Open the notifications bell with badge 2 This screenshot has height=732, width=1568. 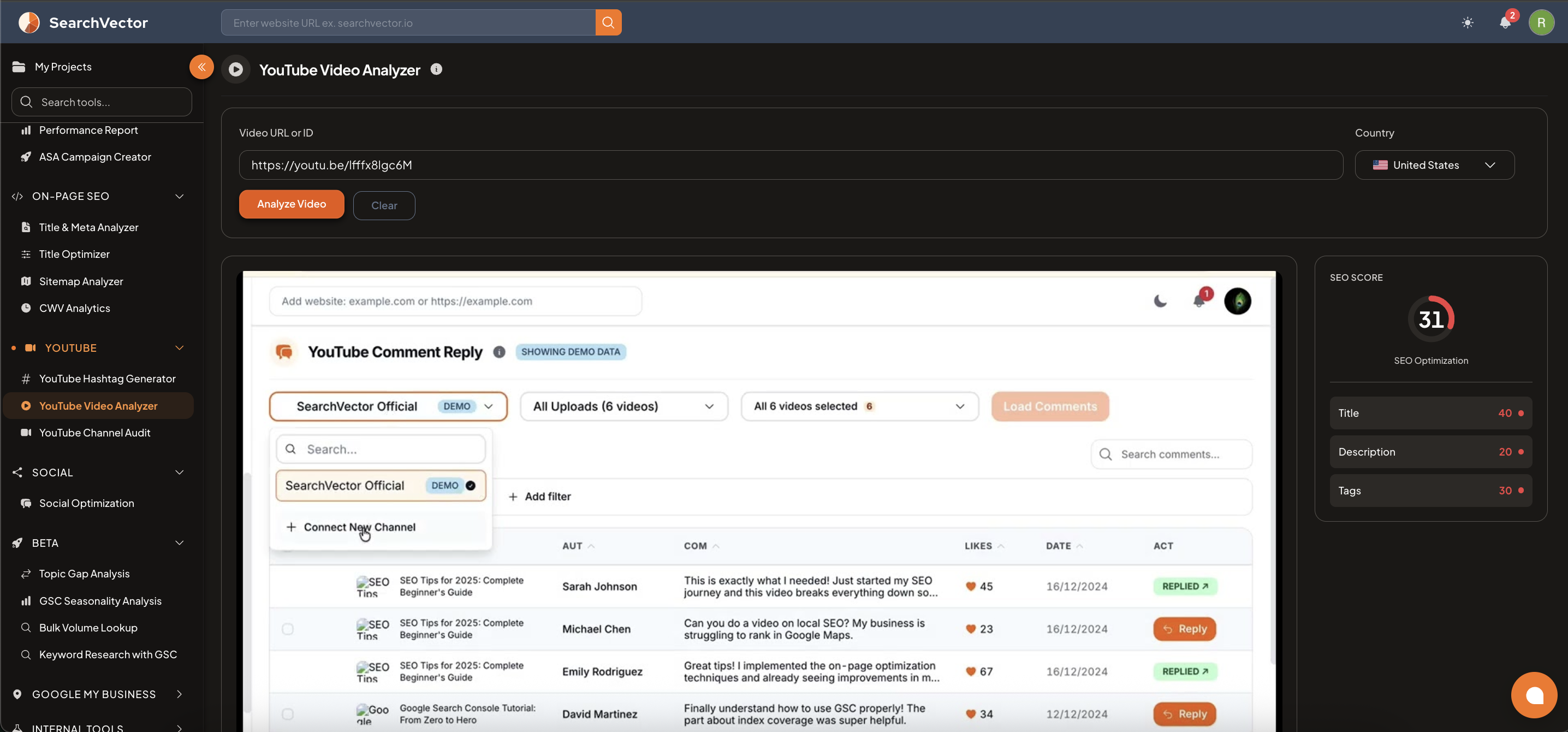pos(1505,22)
